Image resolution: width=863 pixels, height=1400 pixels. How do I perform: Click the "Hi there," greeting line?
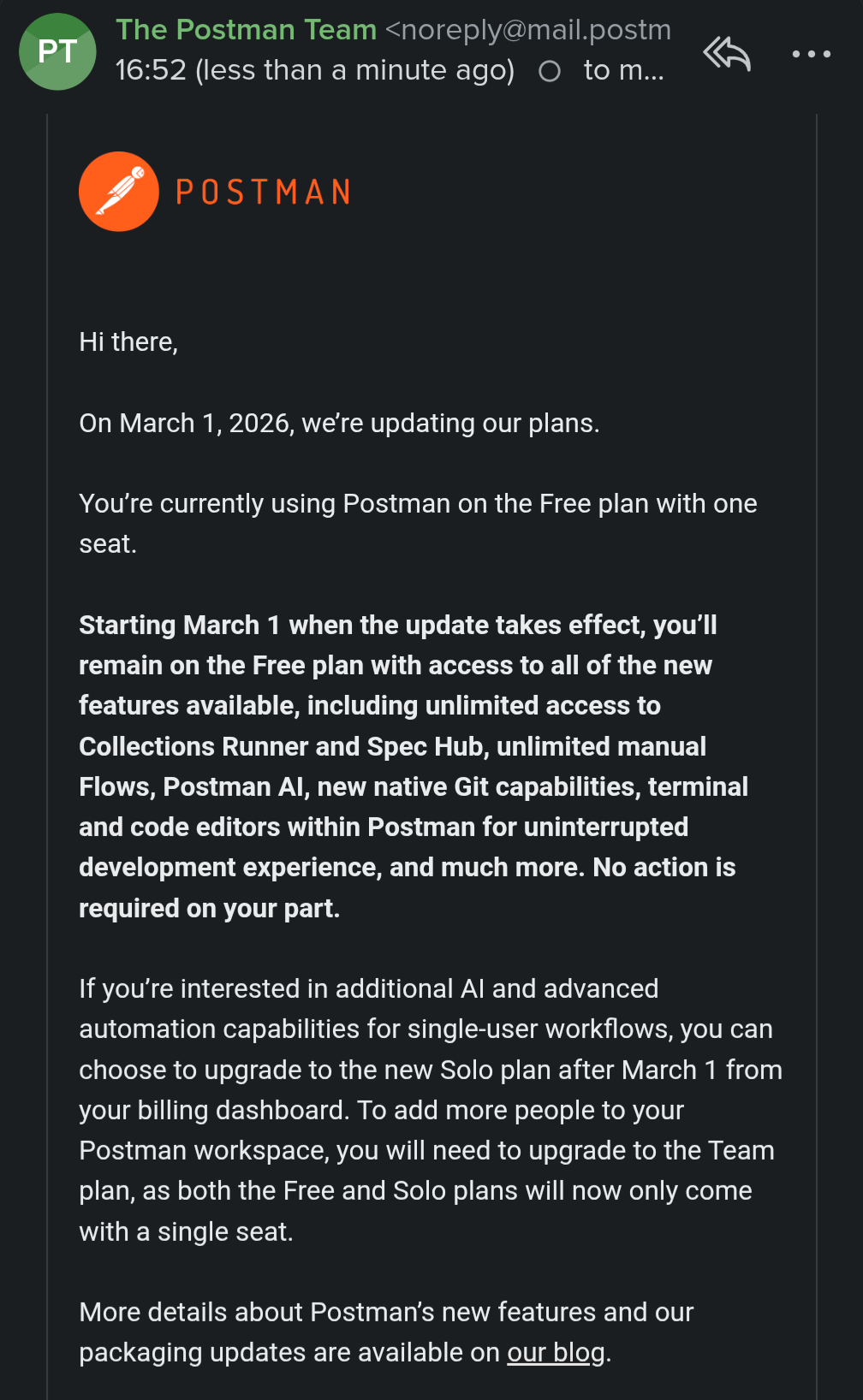coord(128,342)
